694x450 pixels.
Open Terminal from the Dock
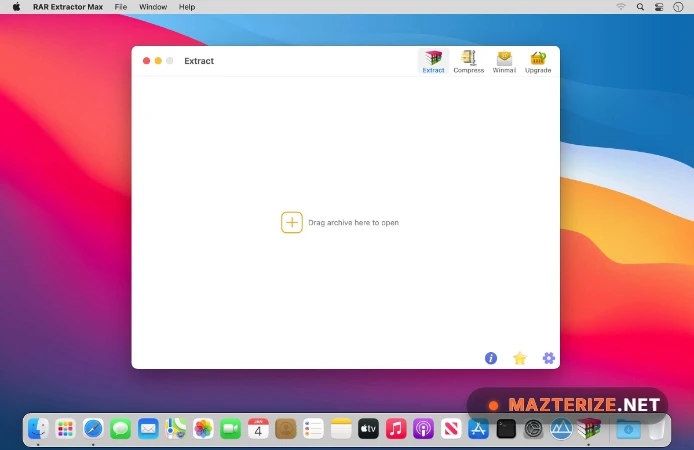pyautogui.click(x=506, y=429)
